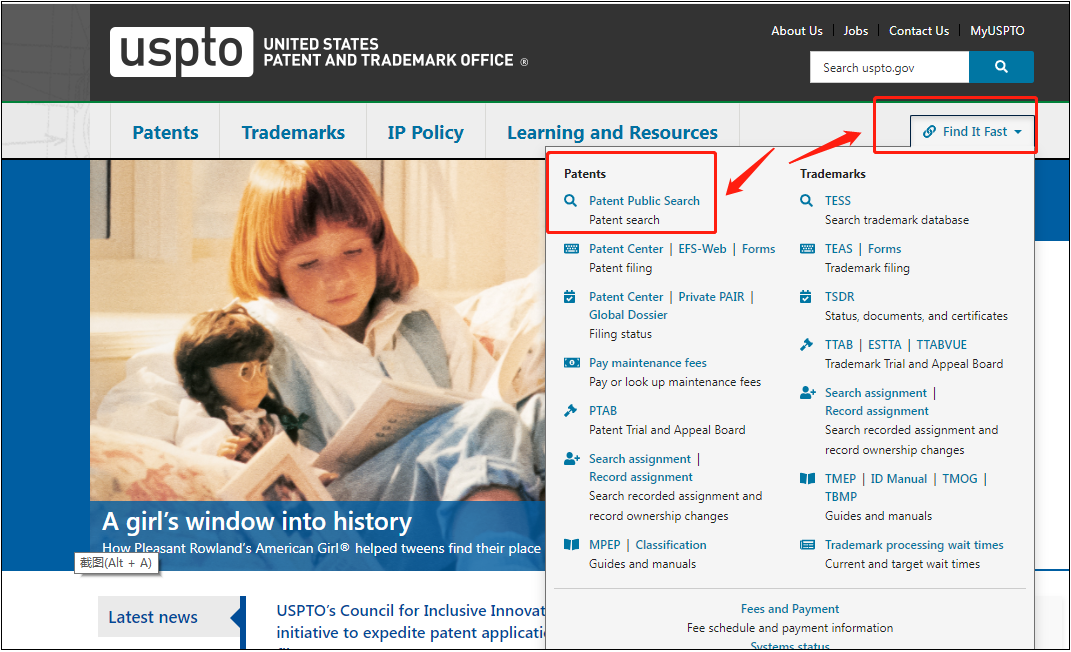Open the IP Policy menu
Viewport: 1071px width, 652px height.
pos(425,132)
